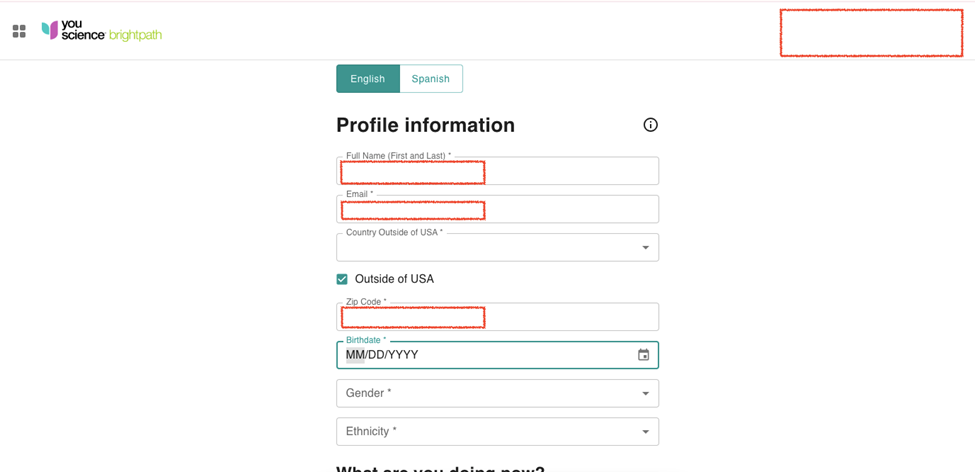The height and width of the screenshot is (472, 975).
Task: Click the Country Outside of USA arrow
Action: pos(645,248)
